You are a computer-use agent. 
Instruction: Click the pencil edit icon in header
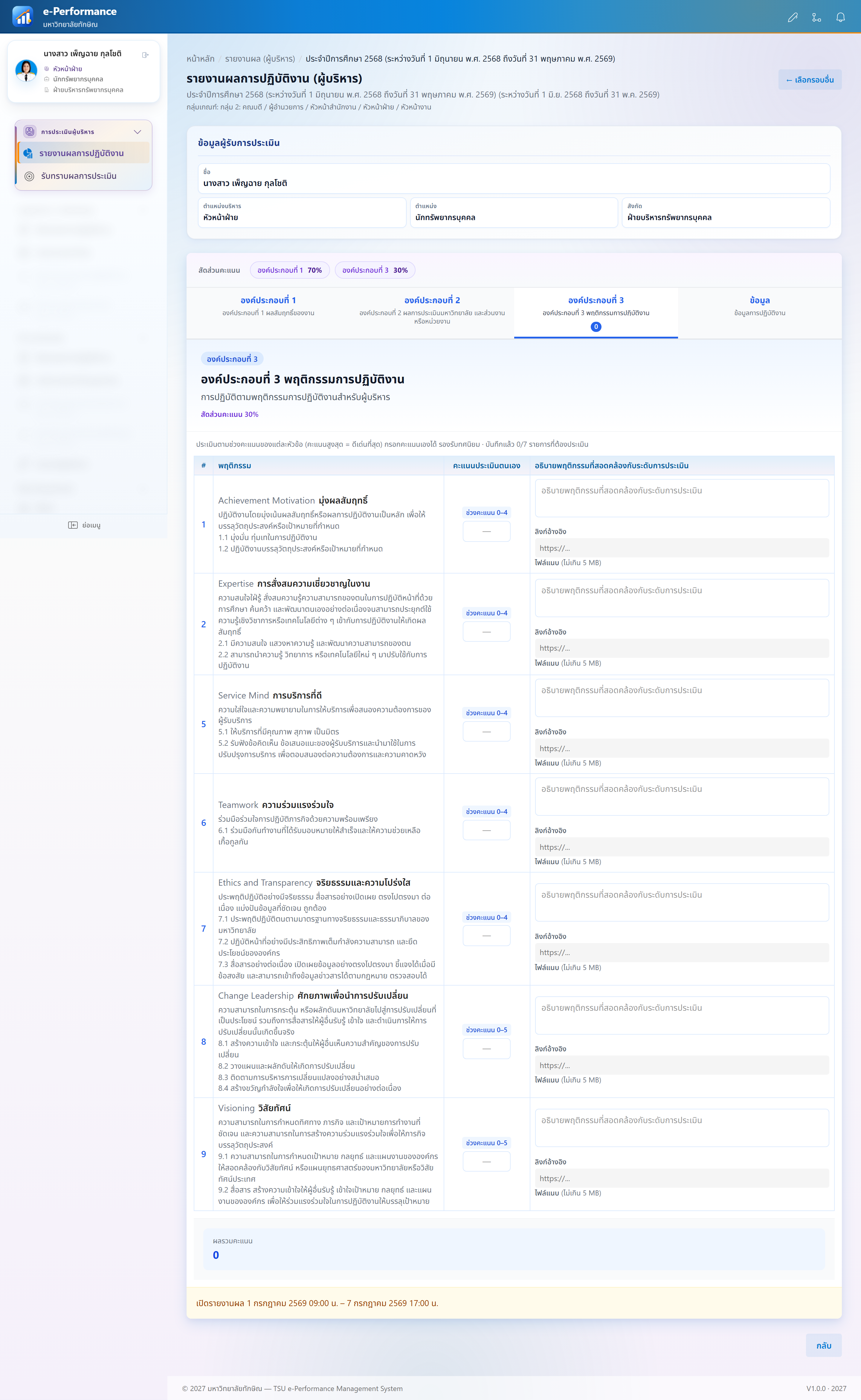792,17
